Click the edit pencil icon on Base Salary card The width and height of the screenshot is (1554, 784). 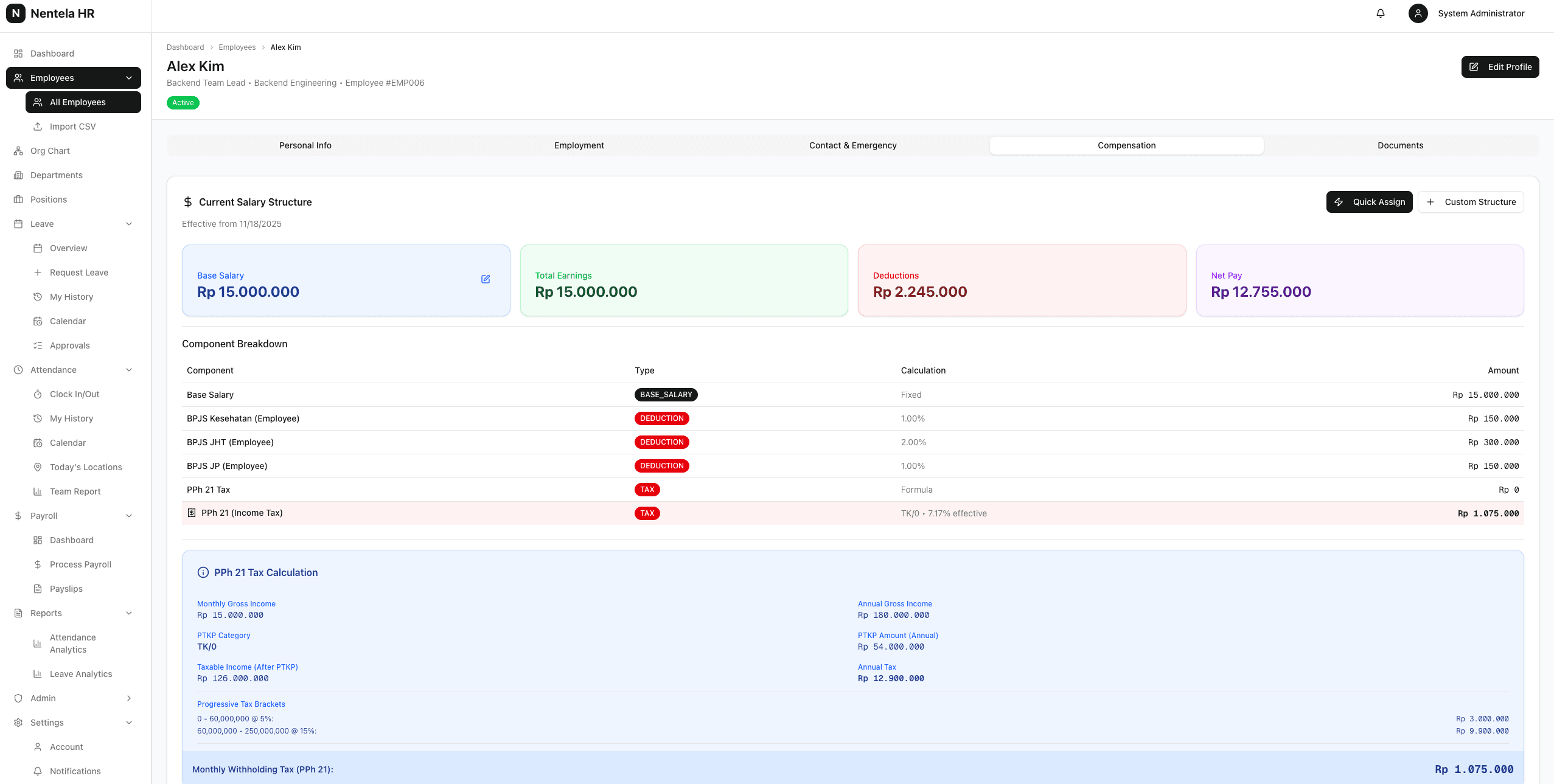pyautogui.click(x=486, y=279)
